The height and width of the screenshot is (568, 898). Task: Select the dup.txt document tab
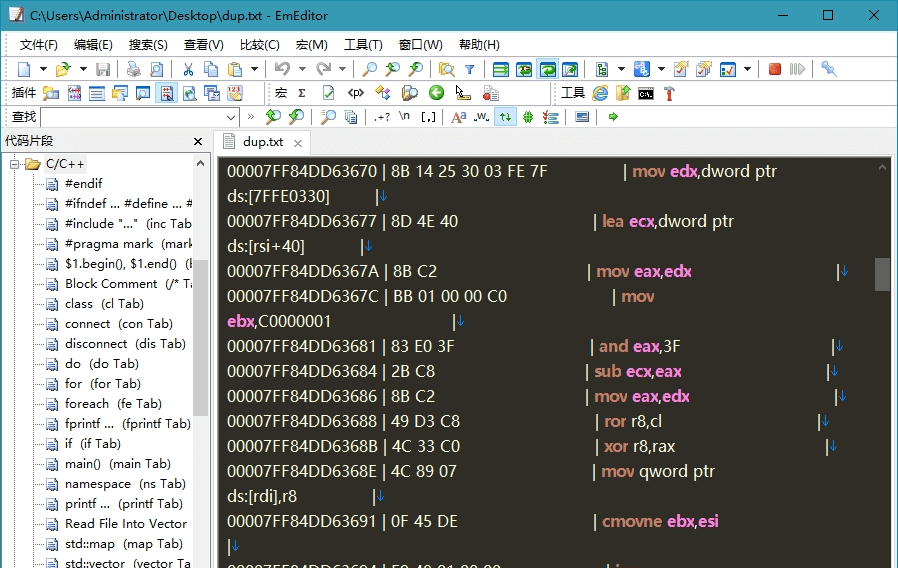262,142
